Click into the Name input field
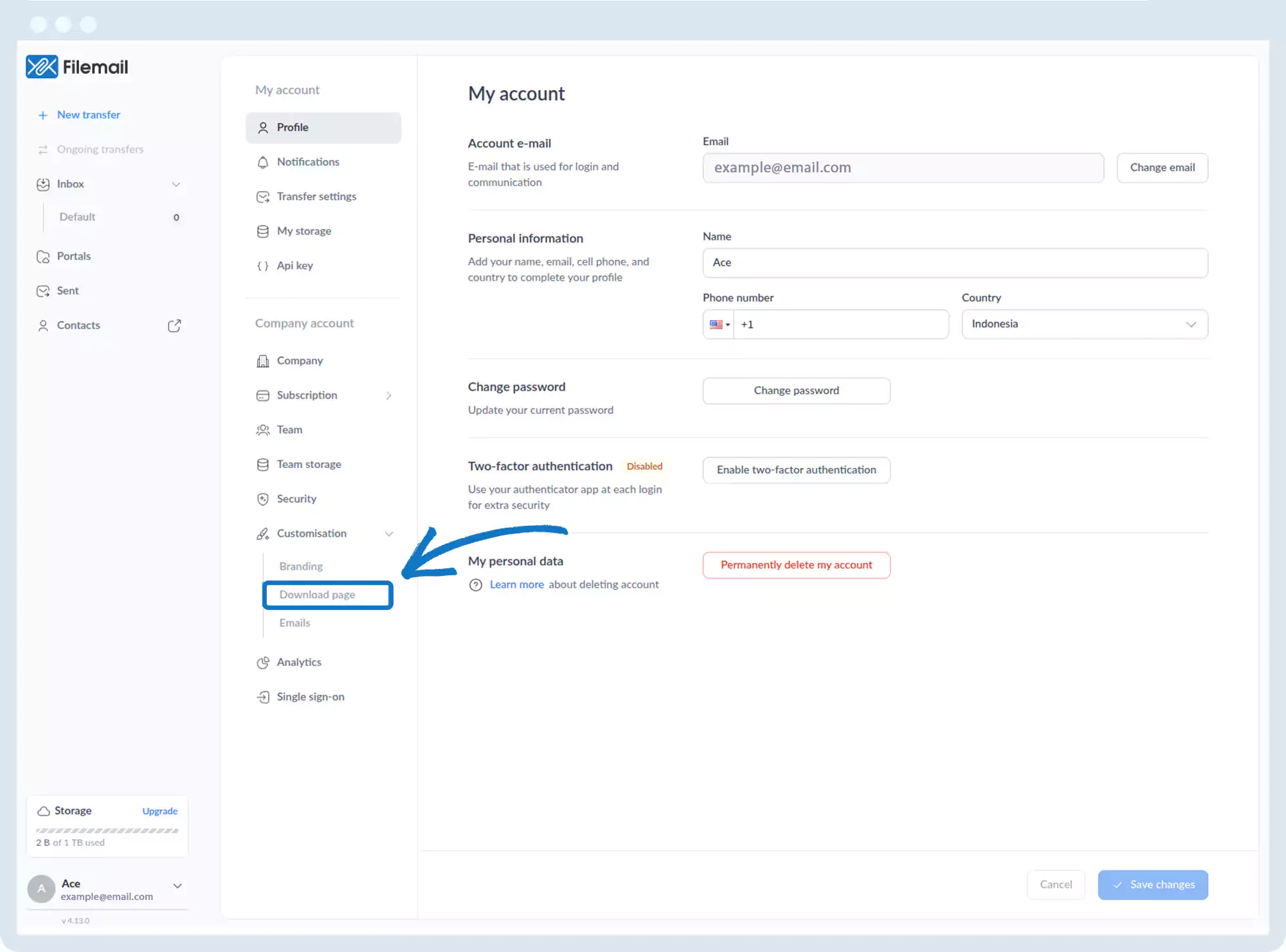 [955, 263]
